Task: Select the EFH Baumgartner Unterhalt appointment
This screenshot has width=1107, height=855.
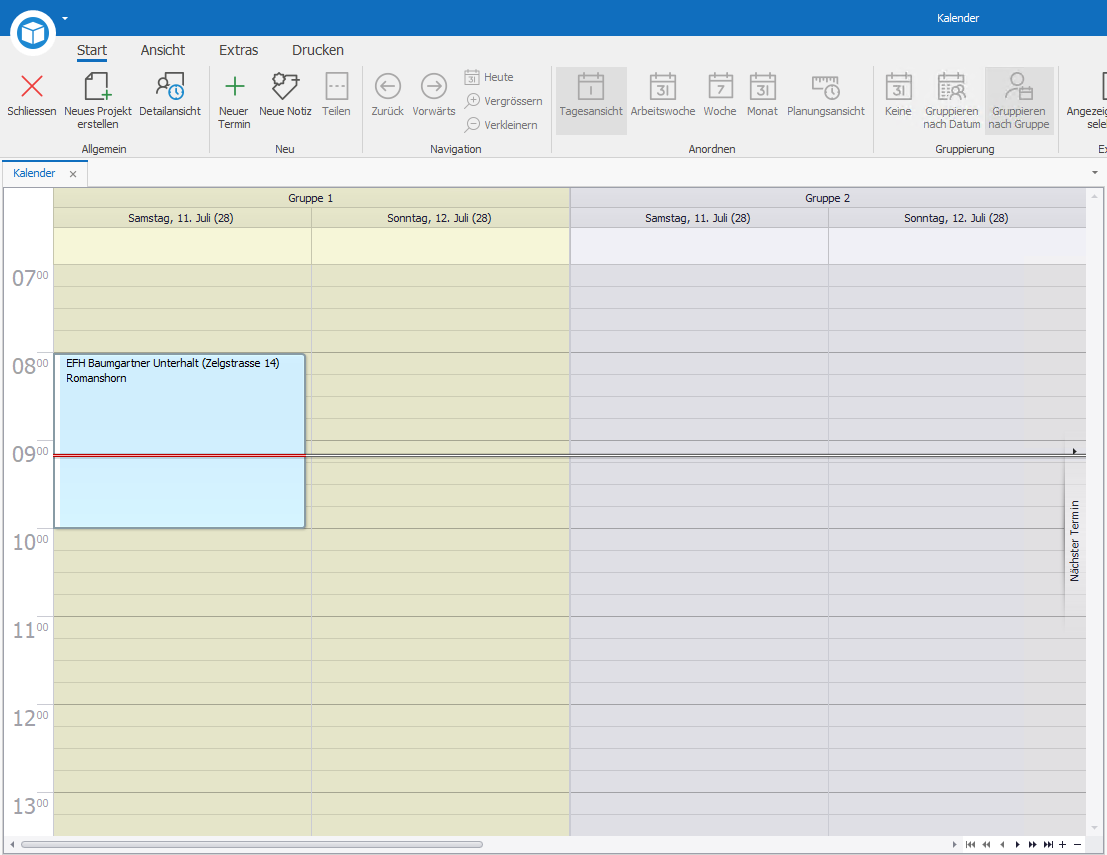Action: (179, 441)
